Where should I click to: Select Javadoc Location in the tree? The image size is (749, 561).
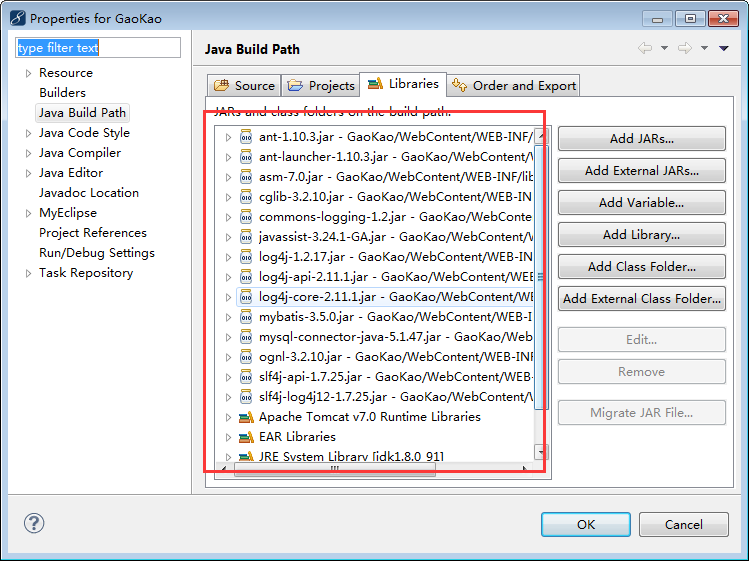pyautogui.click(x=89, y=193)
